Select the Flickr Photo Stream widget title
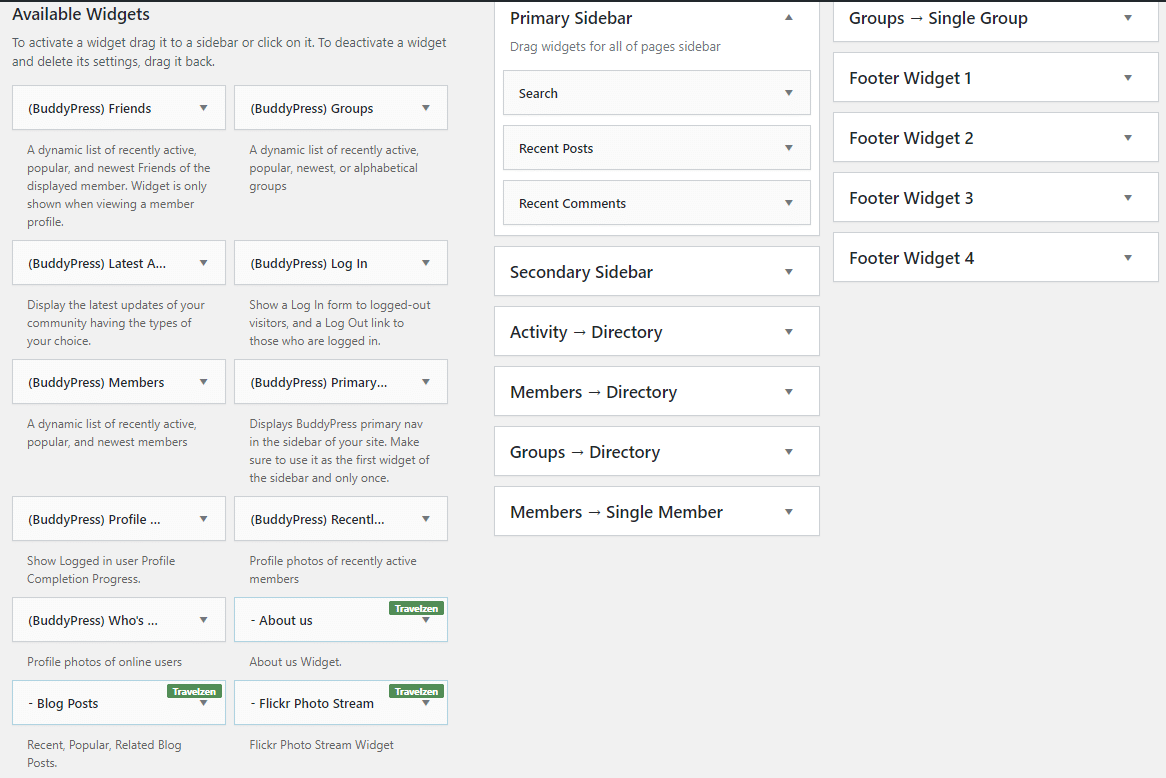The width and height of the screenshot is (1166, 778). [x=312, y=704]
